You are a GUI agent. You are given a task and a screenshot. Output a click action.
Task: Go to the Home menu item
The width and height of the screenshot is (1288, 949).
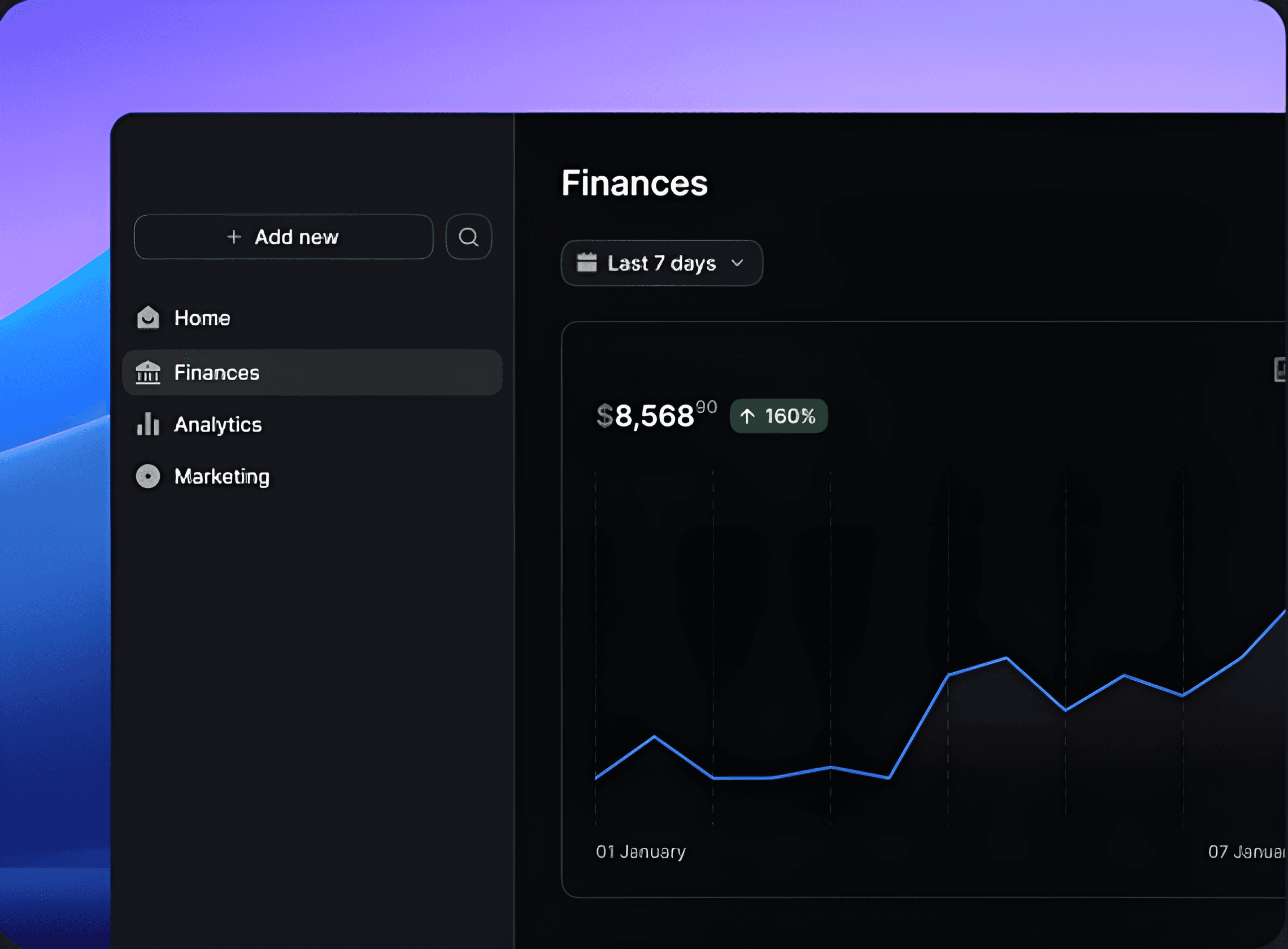click(x=202, y=317)
